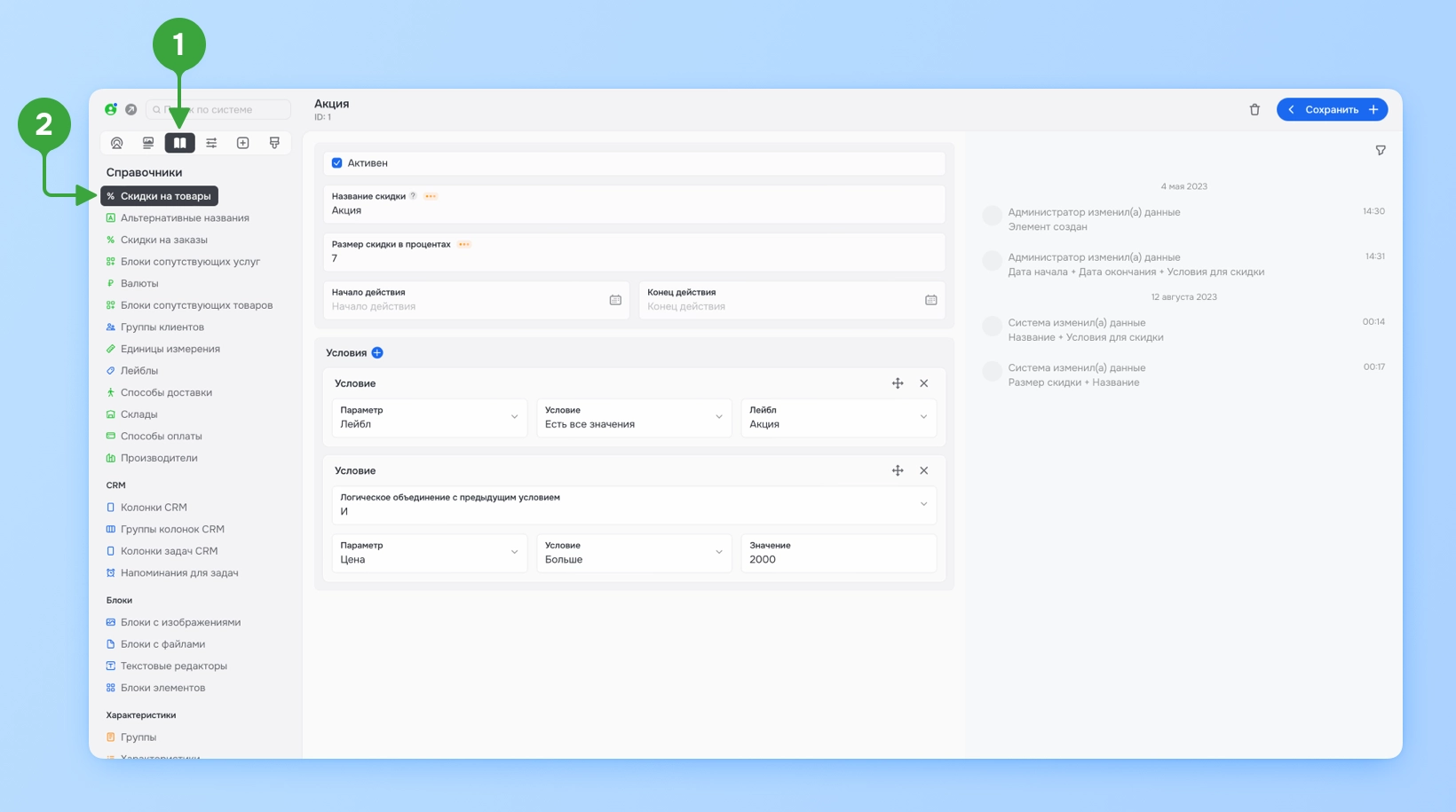Click the Сохранить button
The height and width of the screenshot is (812, 1456).
(1332, 110)
